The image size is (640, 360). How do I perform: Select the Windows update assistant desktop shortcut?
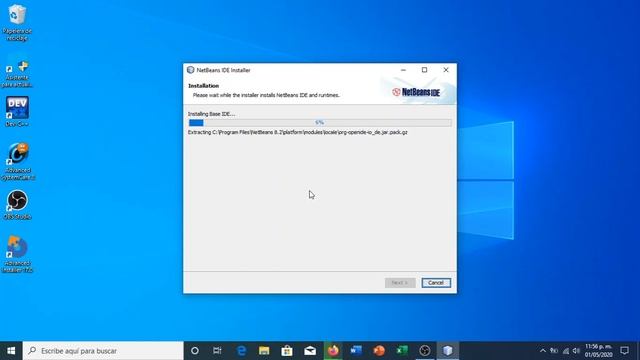(x=17, y=72)
